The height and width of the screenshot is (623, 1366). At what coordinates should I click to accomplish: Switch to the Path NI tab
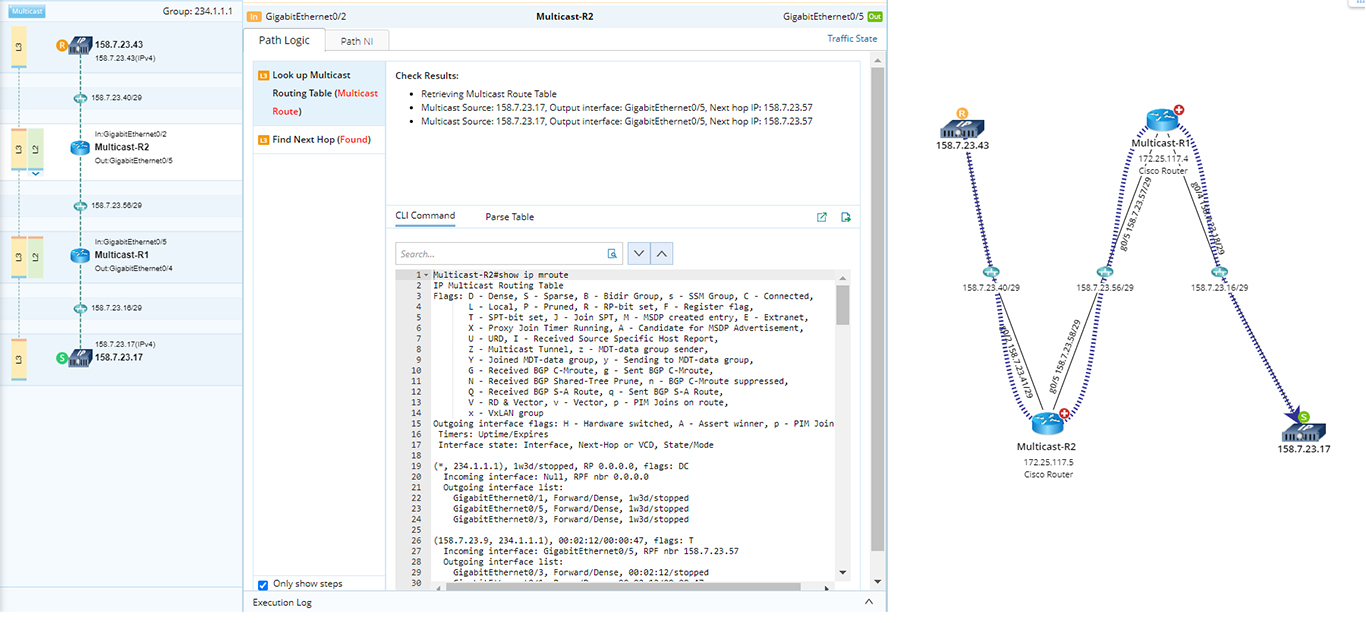coord(356,40)
